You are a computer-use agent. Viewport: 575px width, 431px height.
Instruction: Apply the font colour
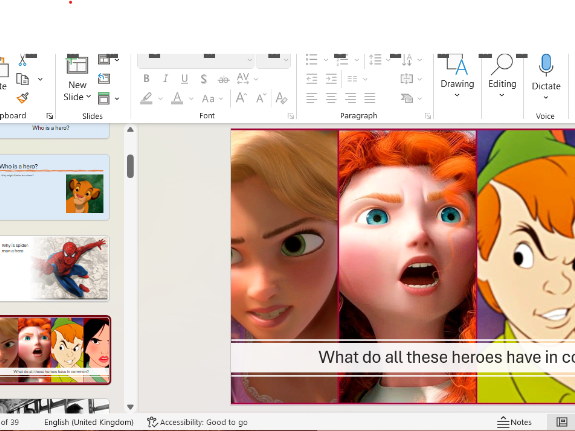click(x=177, y=98)
